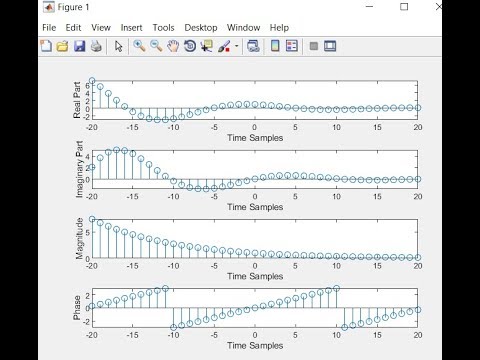This screenshot has height=360, width=480.
Task: Click the Imaginary Part axis label
Action: 79,169
